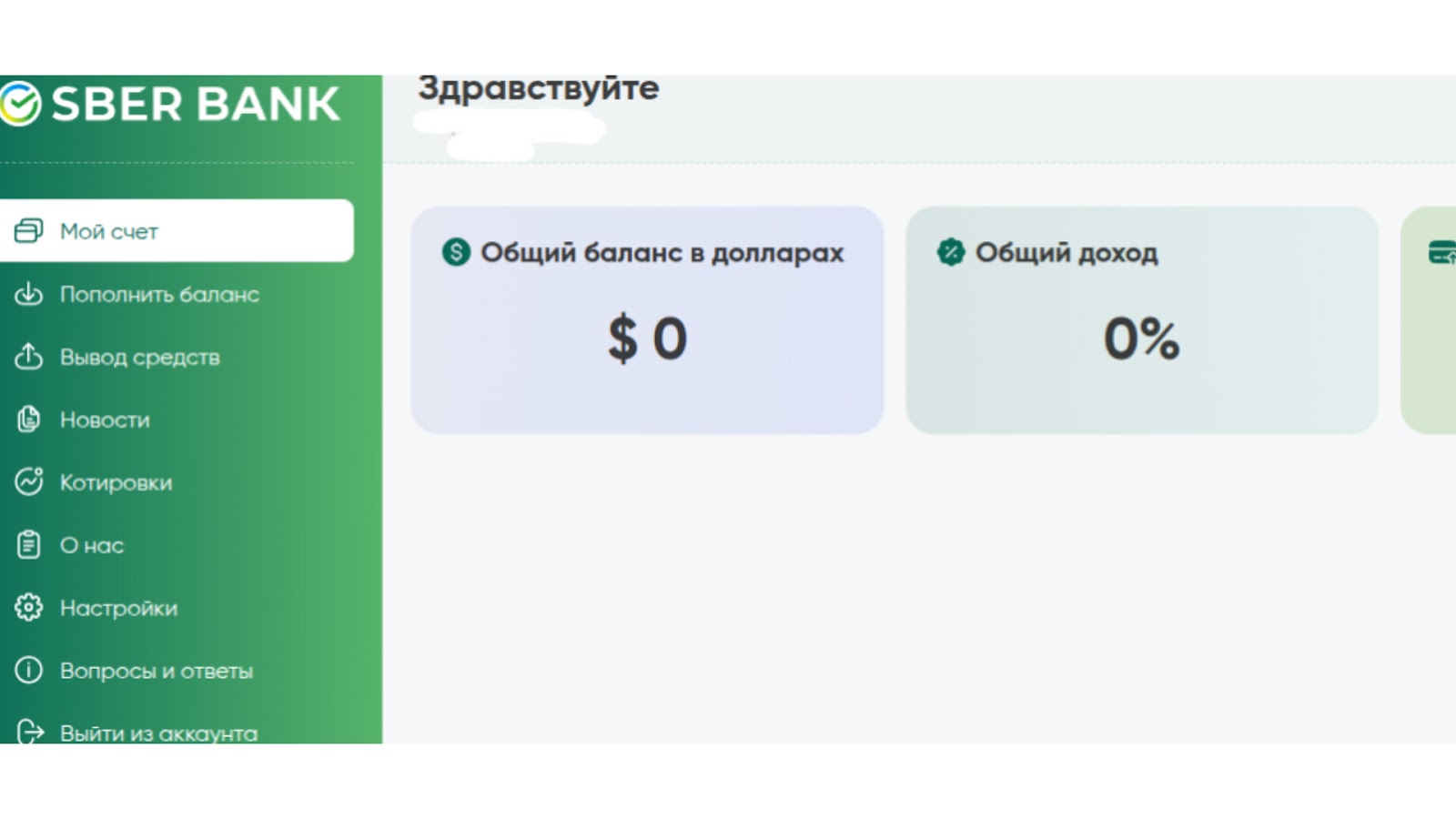
Task: Click the percent badge icon on income card
Action: coord(951,252)
